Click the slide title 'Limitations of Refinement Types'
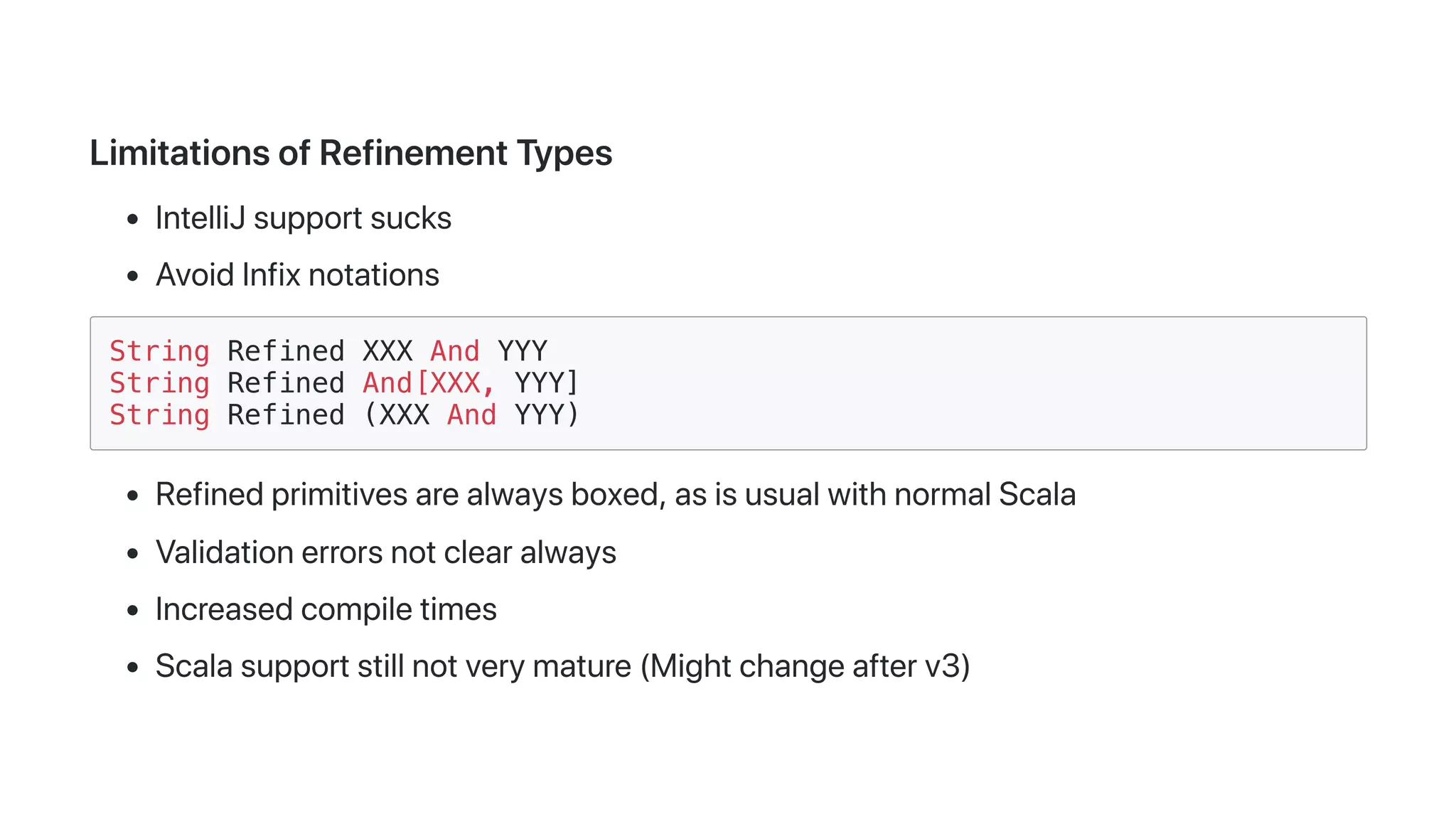 [350, 153]
